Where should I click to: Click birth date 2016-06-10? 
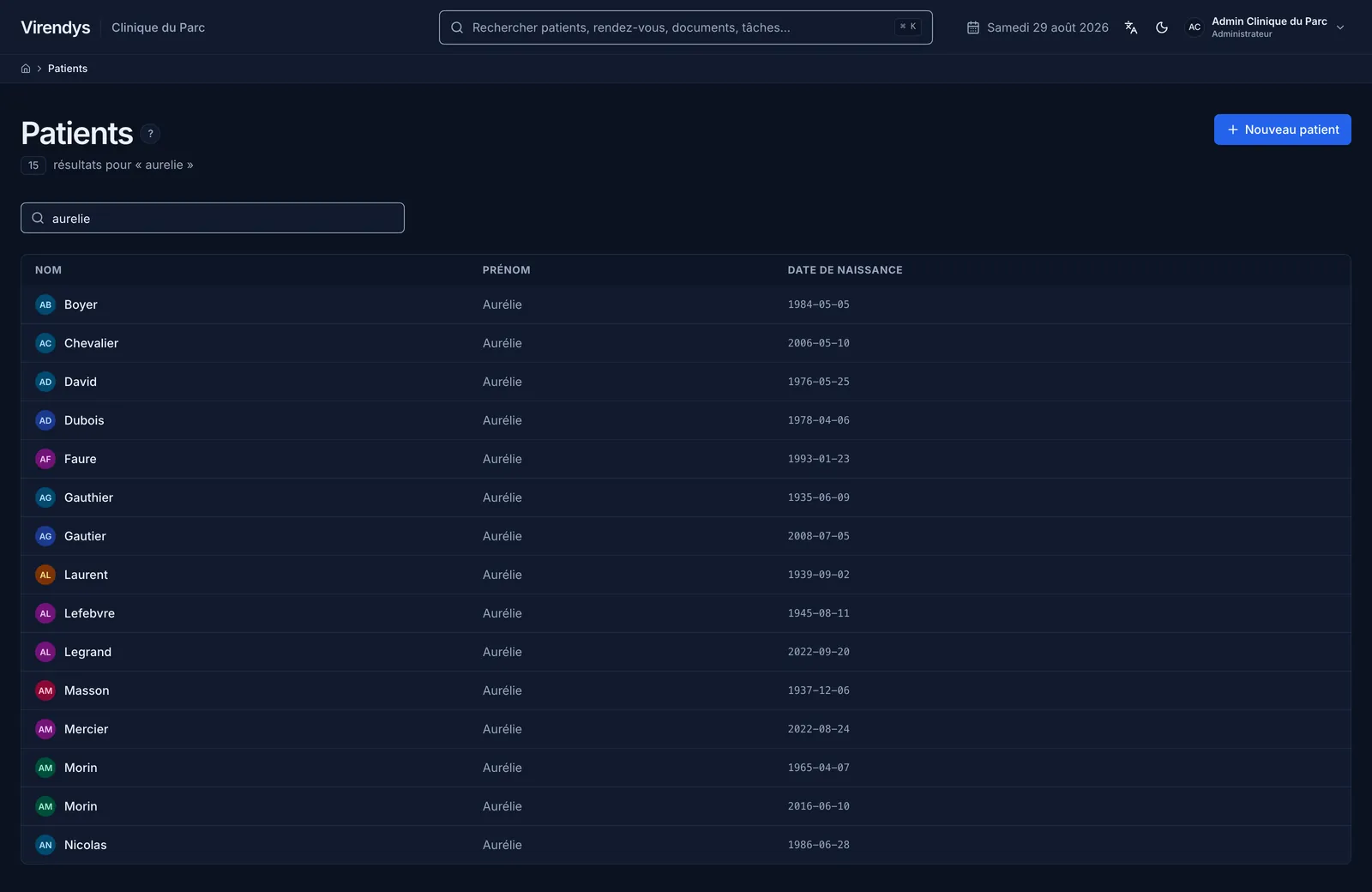point(818,806)
